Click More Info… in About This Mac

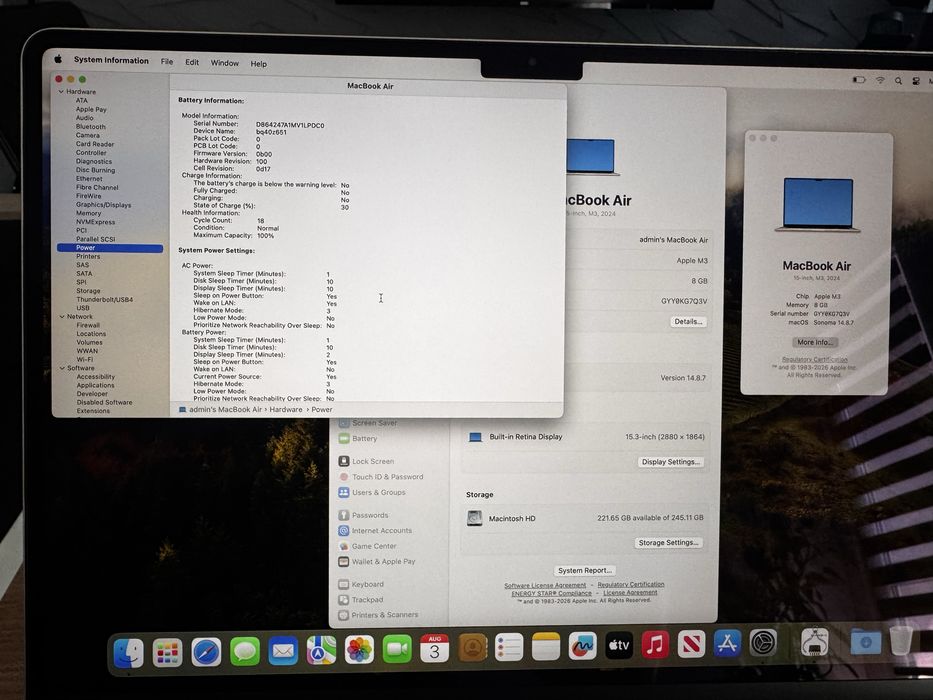pos(815,342)
